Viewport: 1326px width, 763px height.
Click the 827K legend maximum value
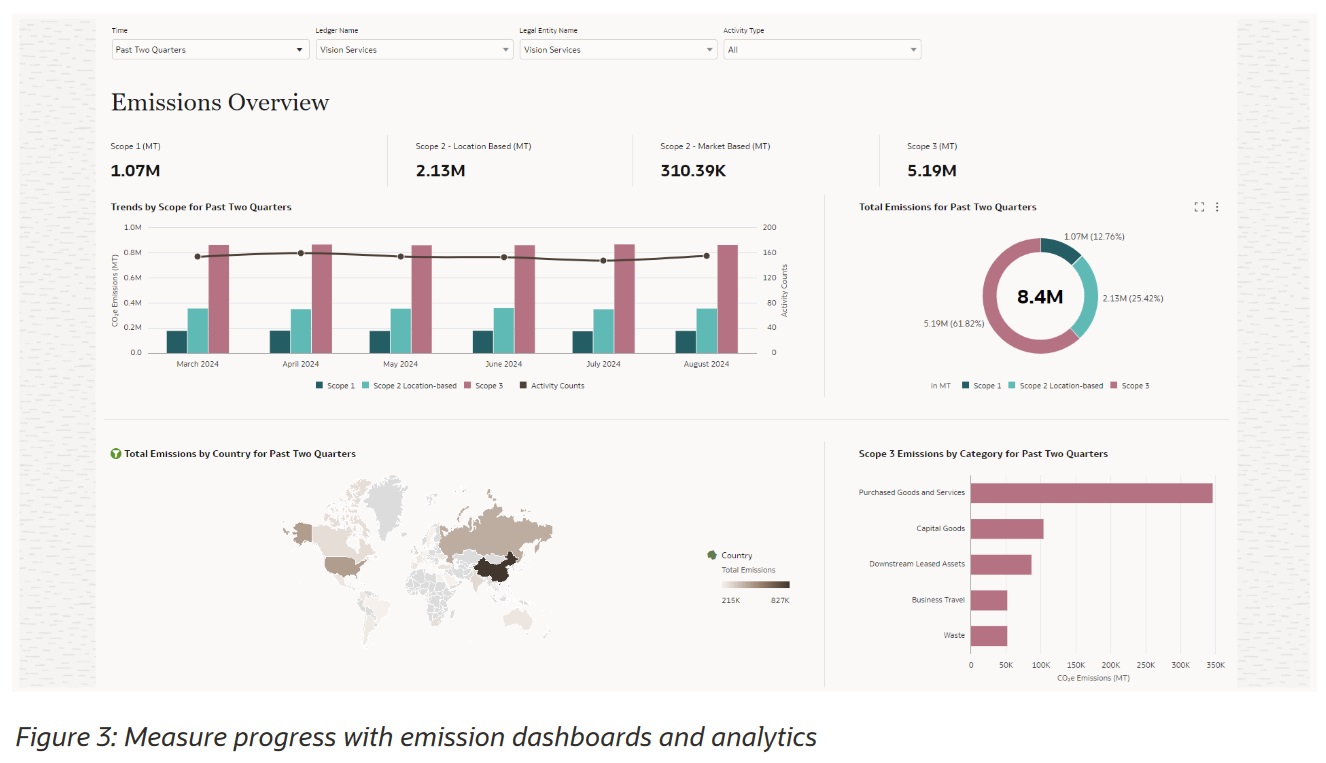(780, 600)
